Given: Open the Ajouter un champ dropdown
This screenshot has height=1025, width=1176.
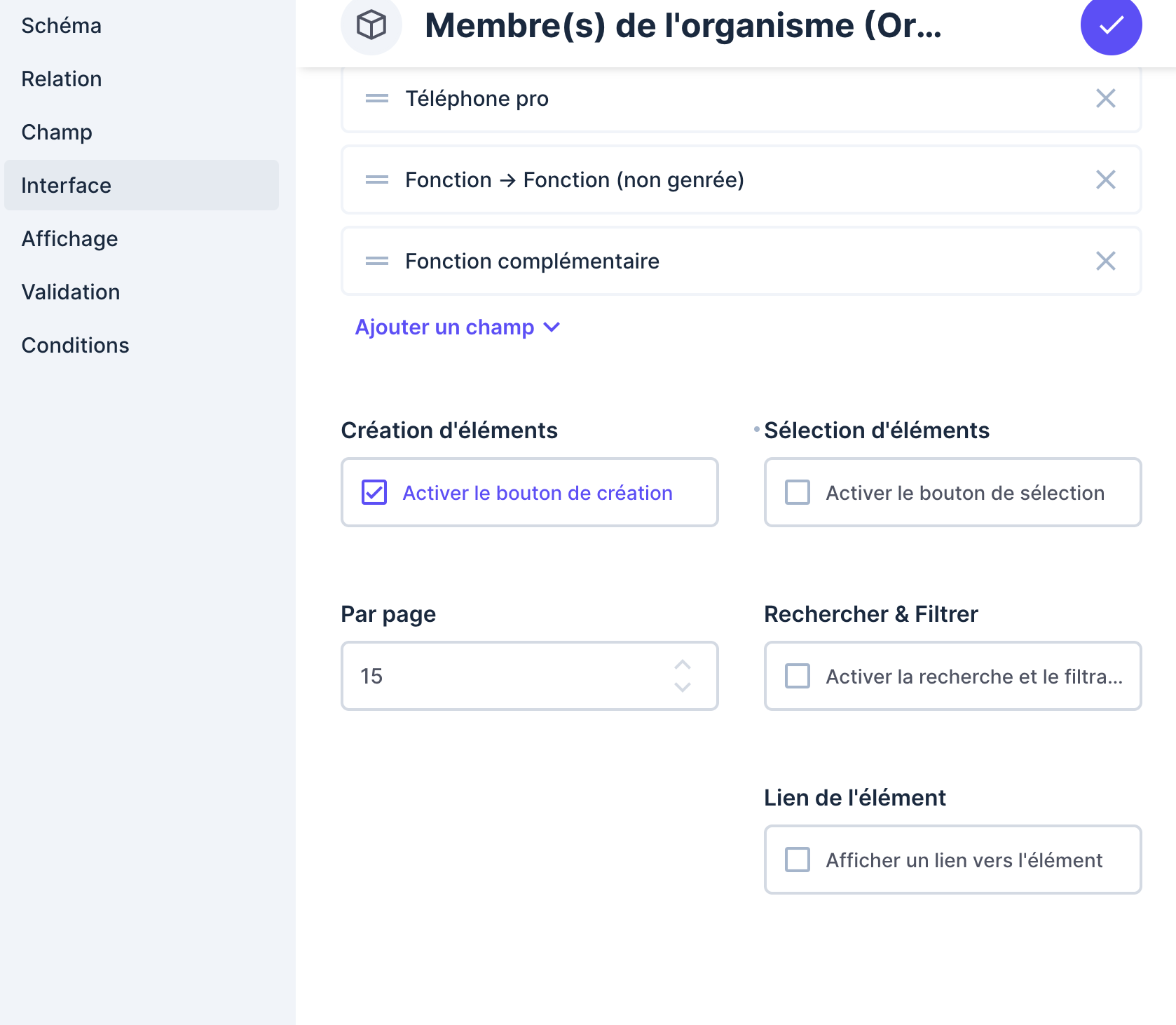Looking at the screenshot, I should tap(457, 327).
